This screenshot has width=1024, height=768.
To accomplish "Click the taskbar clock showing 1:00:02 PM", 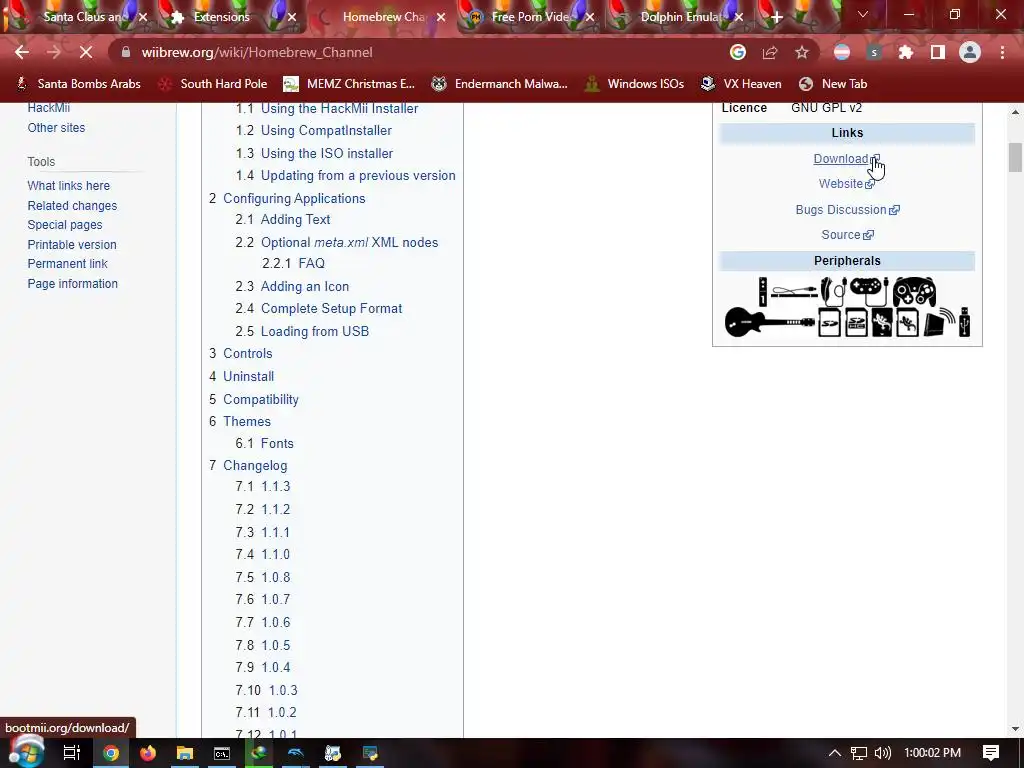I will tap(933, 753).
